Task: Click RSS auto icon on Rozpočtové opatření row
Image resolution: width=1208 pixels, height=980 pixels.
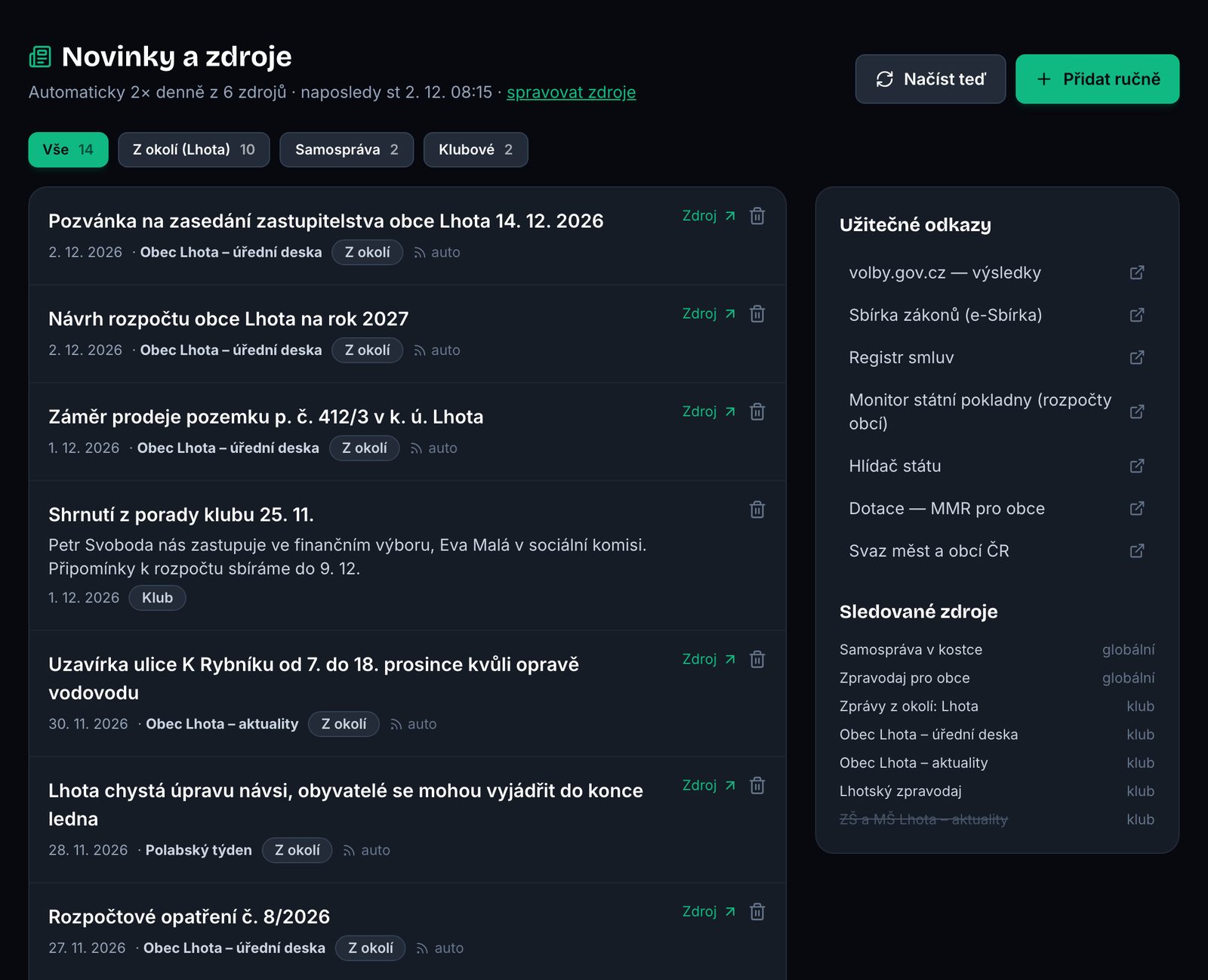Action: point(423,949)
